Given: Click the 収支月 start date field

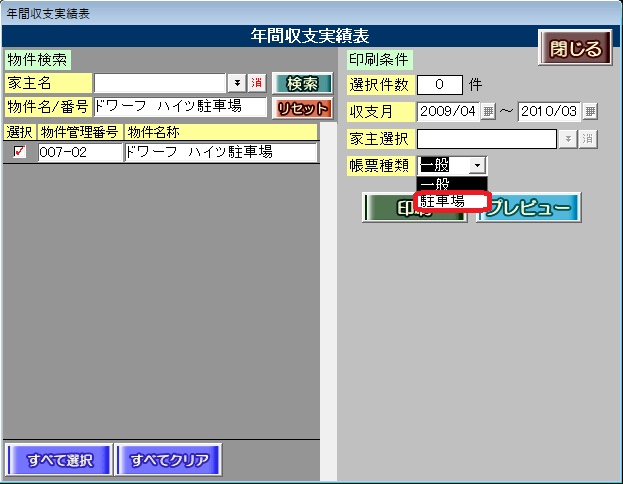Looking at the screenshot, I should [x=448, y=111].
